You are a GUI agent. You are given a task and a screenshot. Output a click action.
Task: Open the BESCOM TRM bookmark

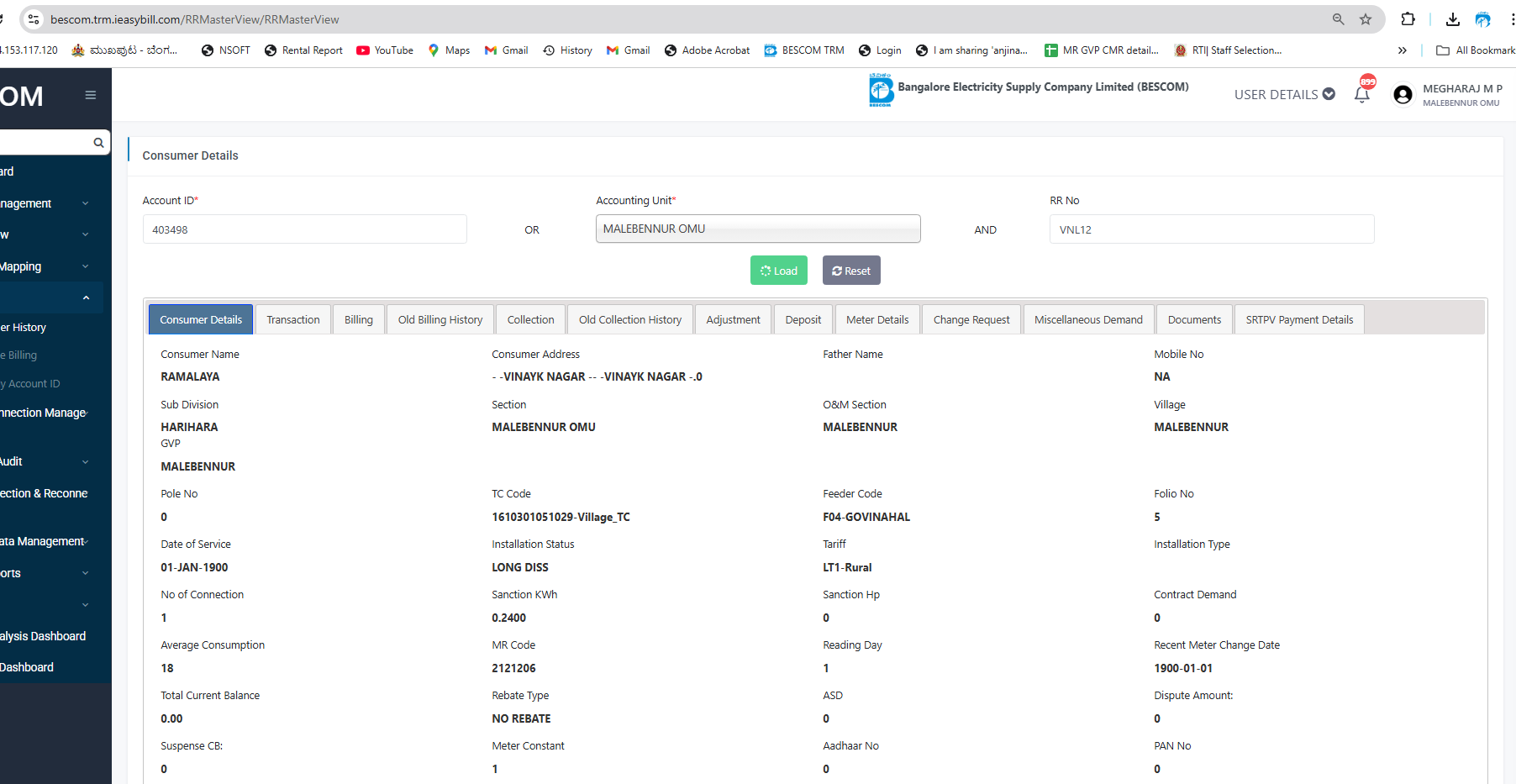coord(804,50)
